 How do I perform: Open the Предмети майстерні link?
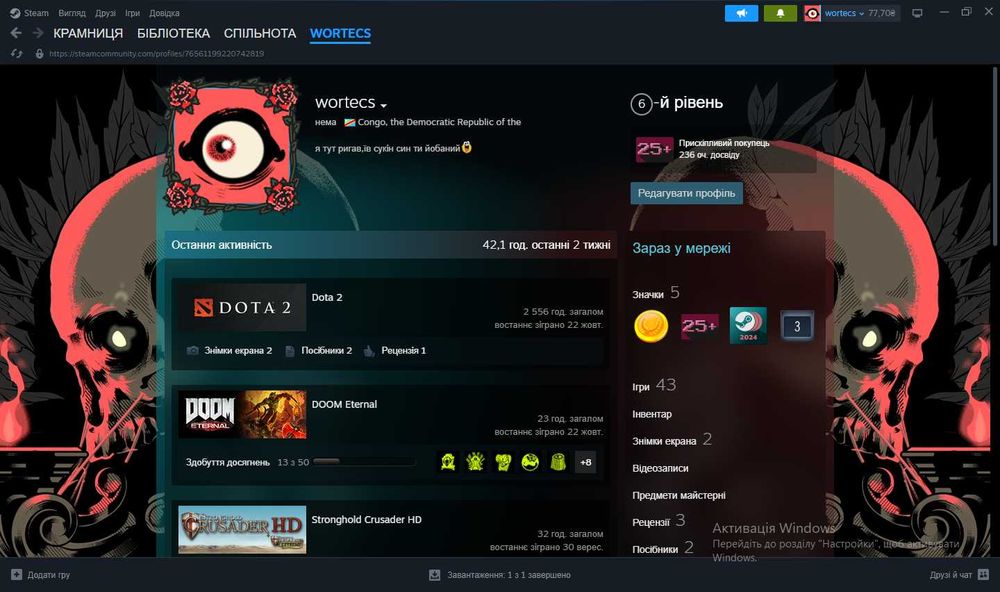pyautogui.click(x=679, y=495)
